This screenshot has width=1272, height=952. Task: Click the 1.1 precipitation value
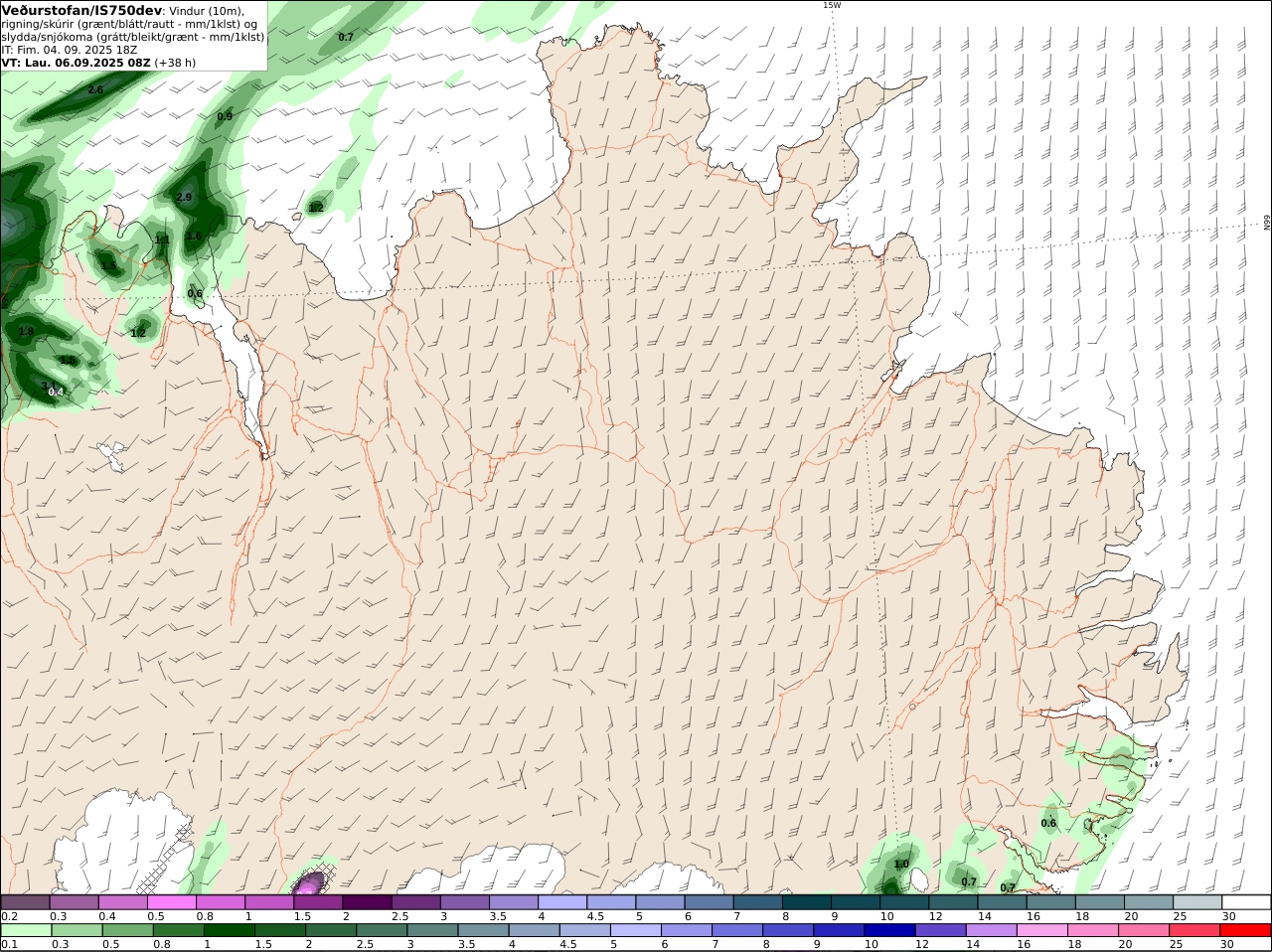coord(162,239)
